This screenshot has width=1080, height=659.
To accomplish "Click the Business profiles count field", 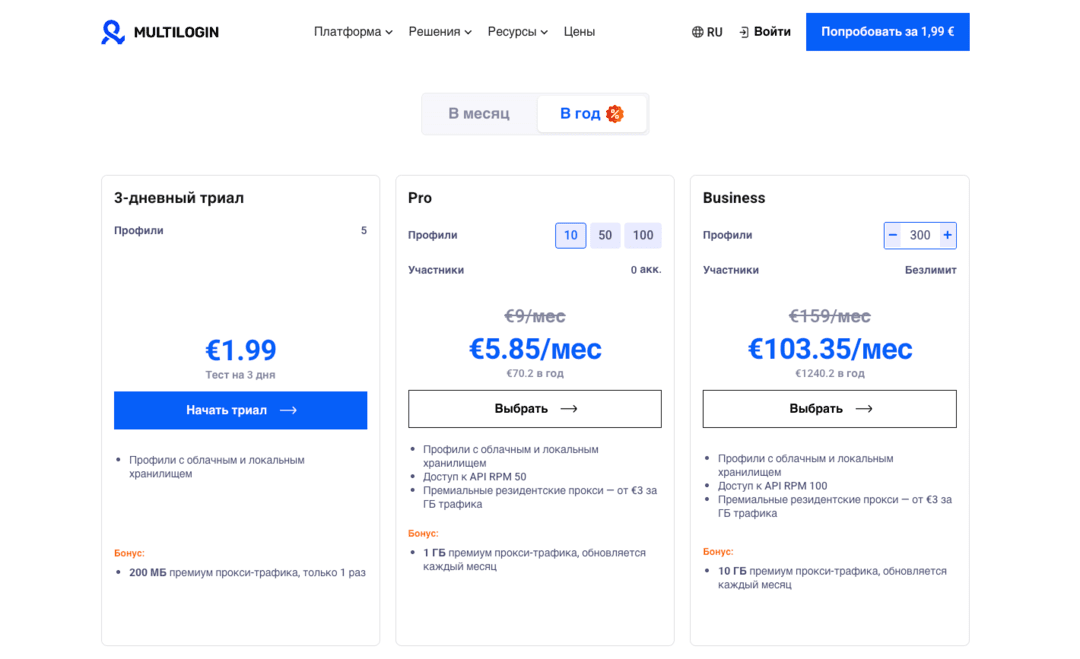I will [920, 236].
